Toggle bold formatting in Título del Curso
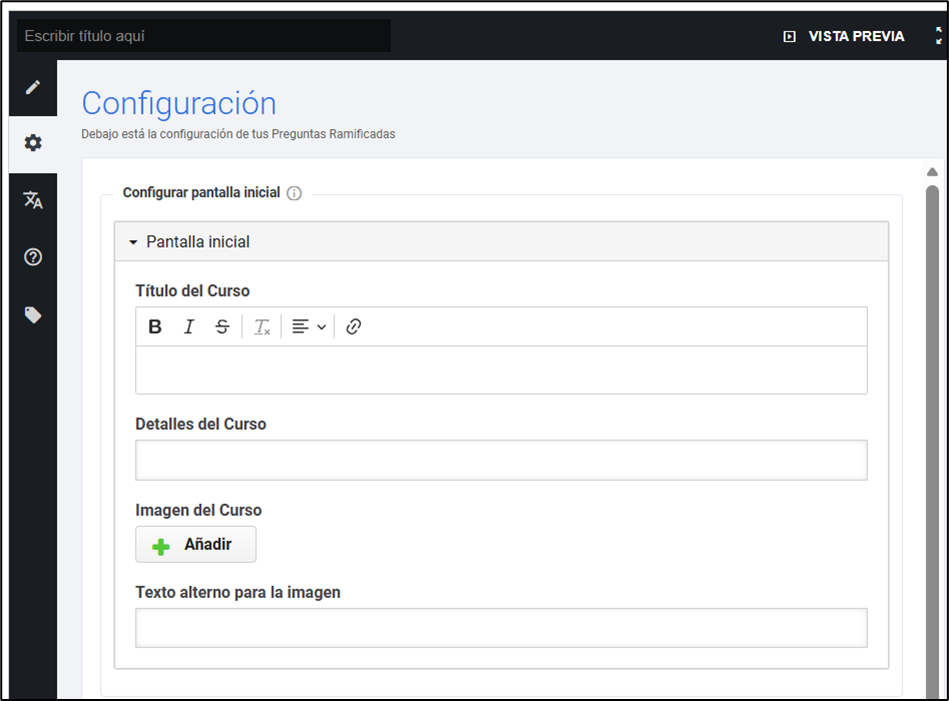The image size is (949, 701). tap(155, 327)
